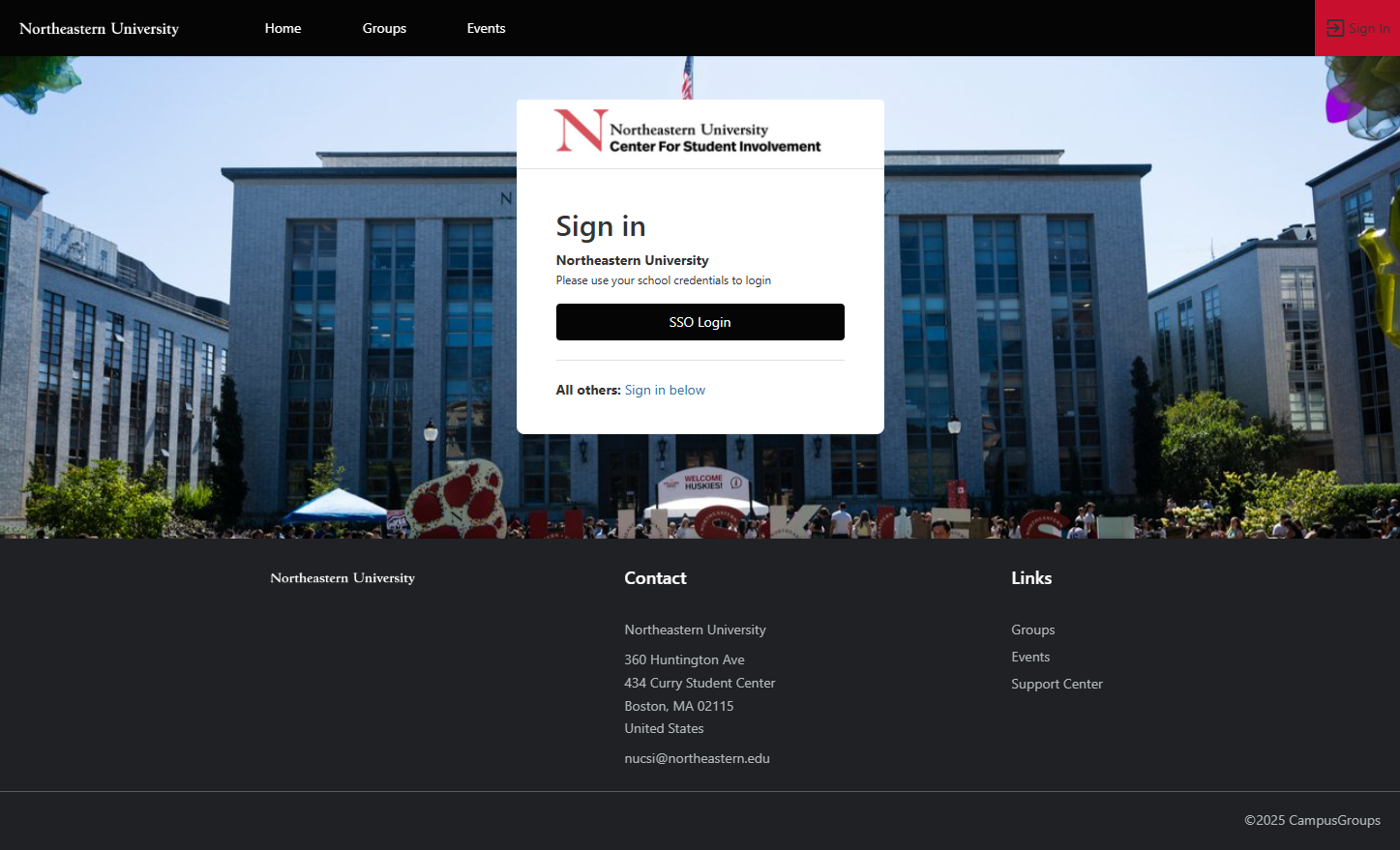Click the Northeastern University footer logo
1400x850 pixels.
[x=343, y=578]
